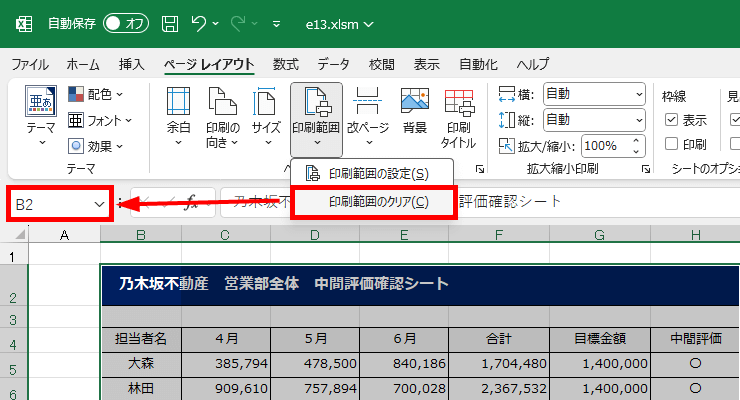This screenshot has width=740, height=400.
Task: Open the 印刷の向き orientation menu
Action: (223, 117)
